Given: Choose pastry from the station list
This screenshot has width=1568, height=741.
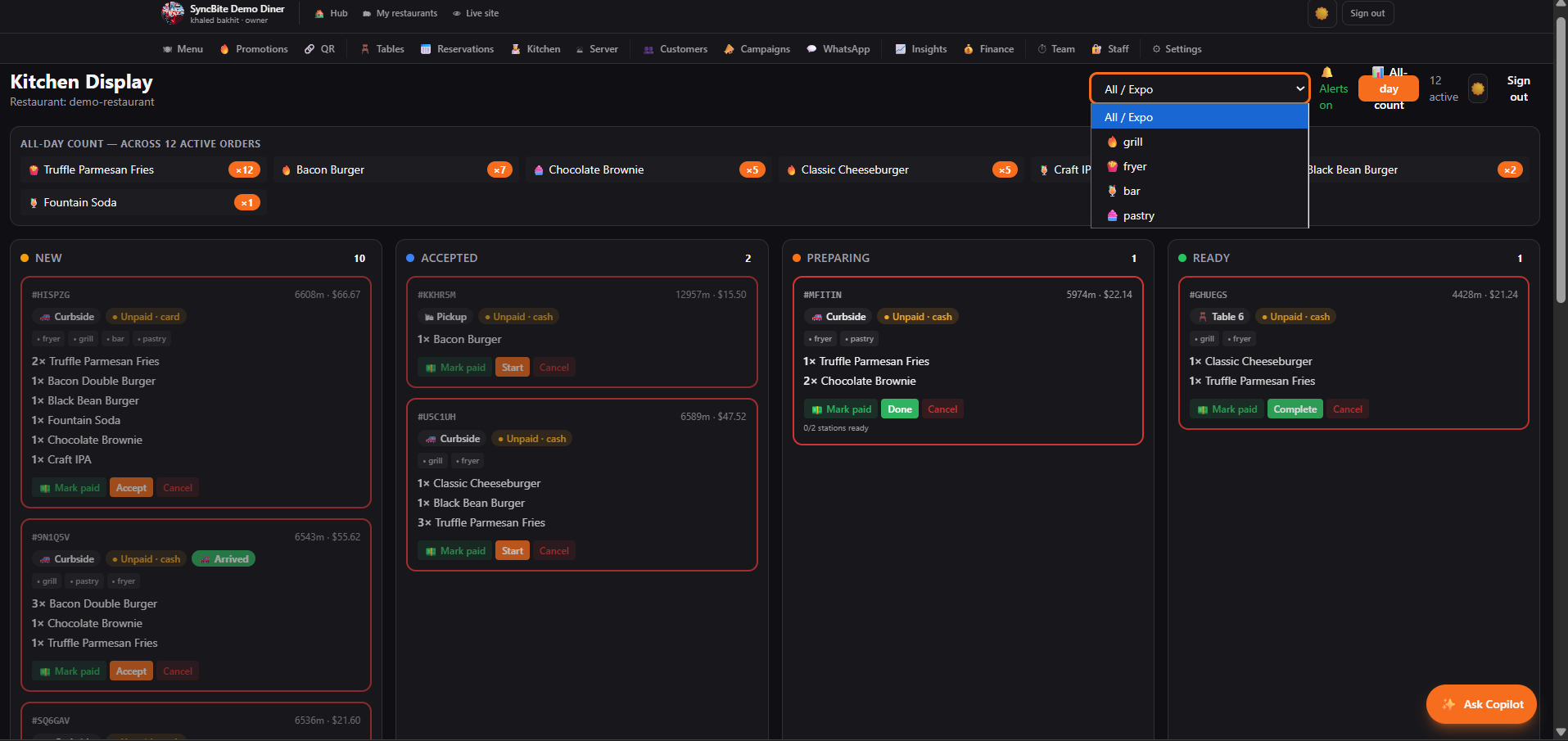Looking at the screenshot, I should click(x=1200, y=215).
